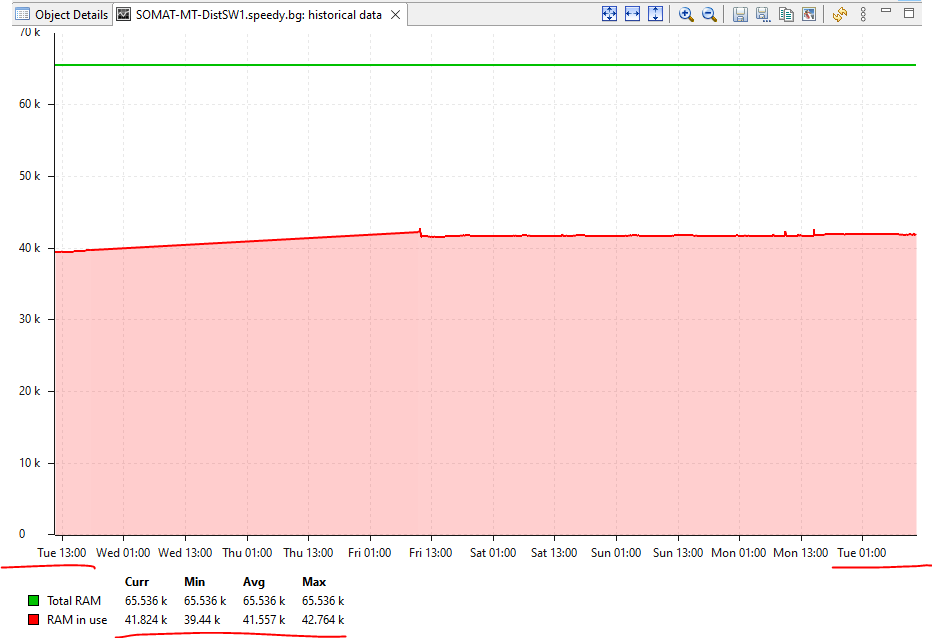The width and height of the screenshot is (932, 638).
Task: Maximize the view panel
Action: point(909,12)
